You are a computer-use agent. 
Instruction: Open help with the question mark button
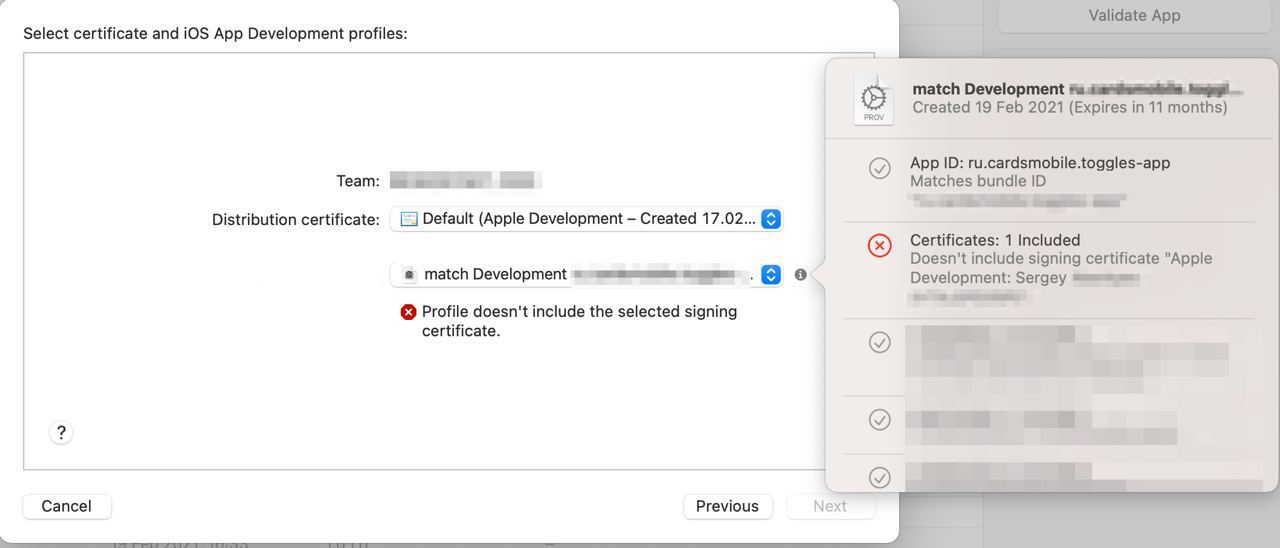[61, 432]
